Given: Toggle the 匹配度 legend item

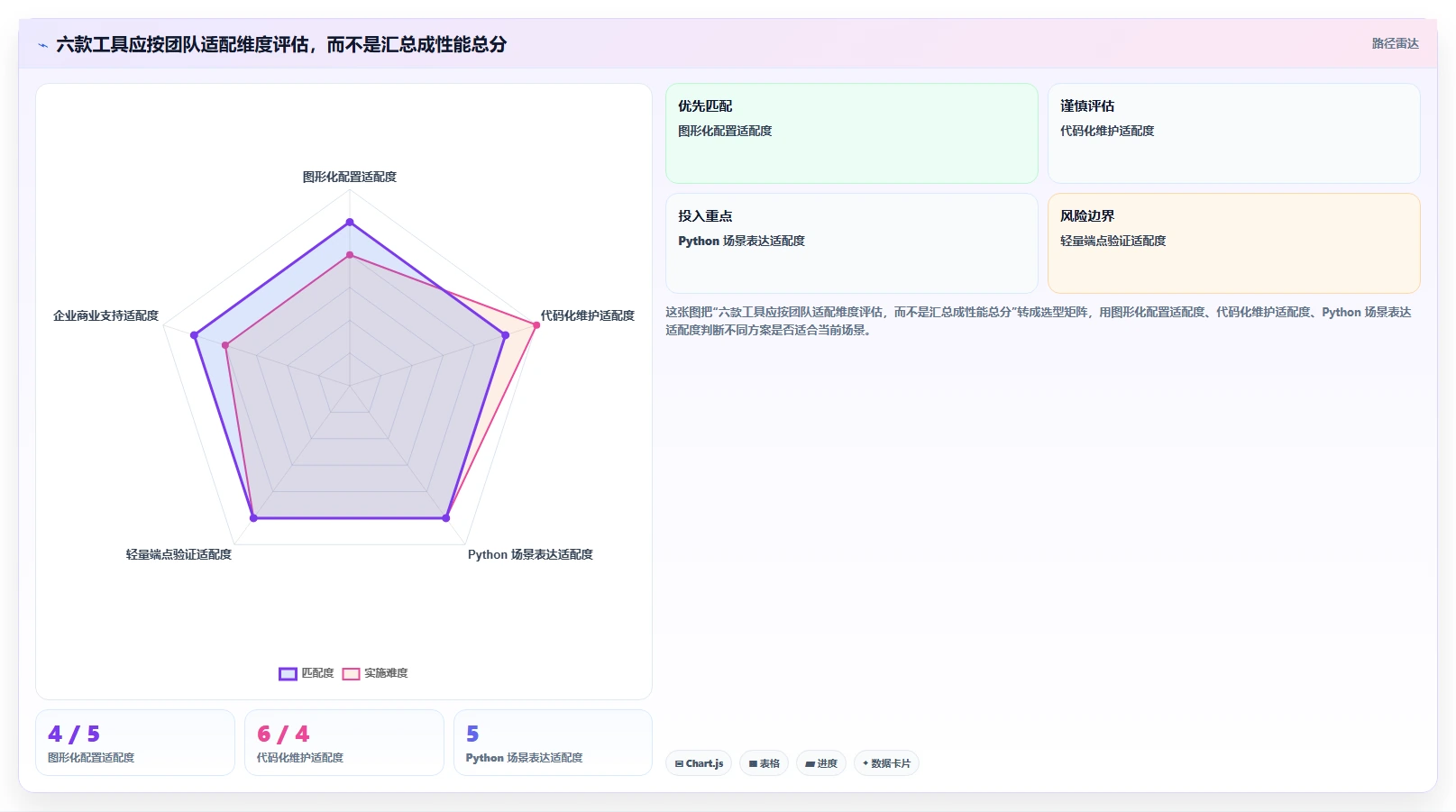Looking at the screenshot, I should (x=307, y=673).
